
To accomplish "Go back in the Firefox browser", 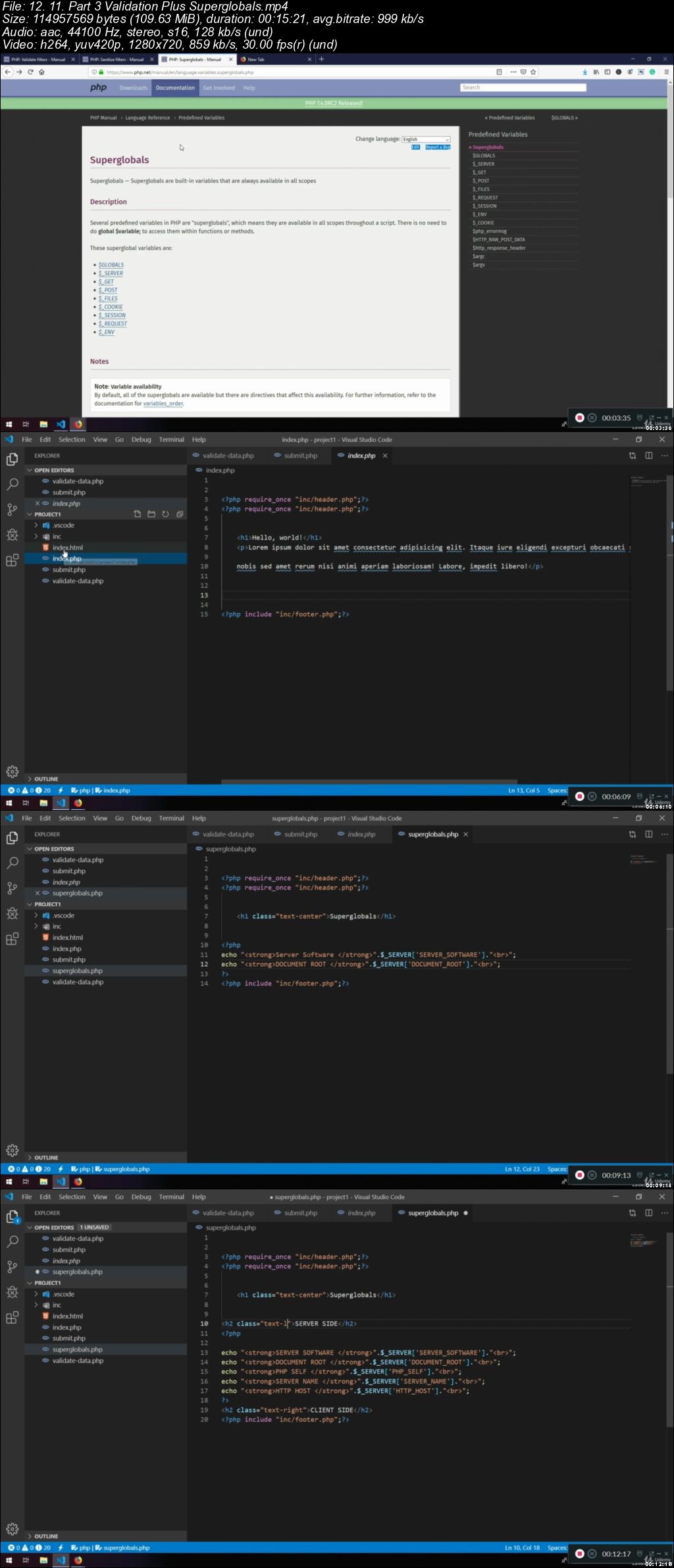I will (8, 72).
